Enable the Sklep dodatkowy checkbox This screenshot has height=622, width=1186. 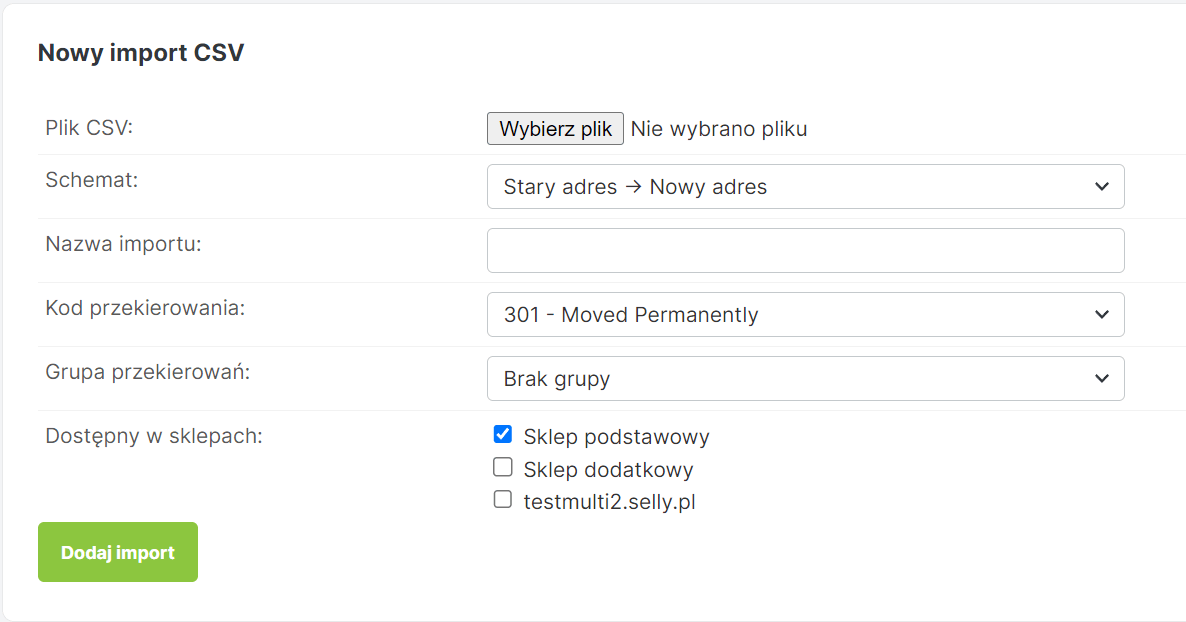pos(503,467)
